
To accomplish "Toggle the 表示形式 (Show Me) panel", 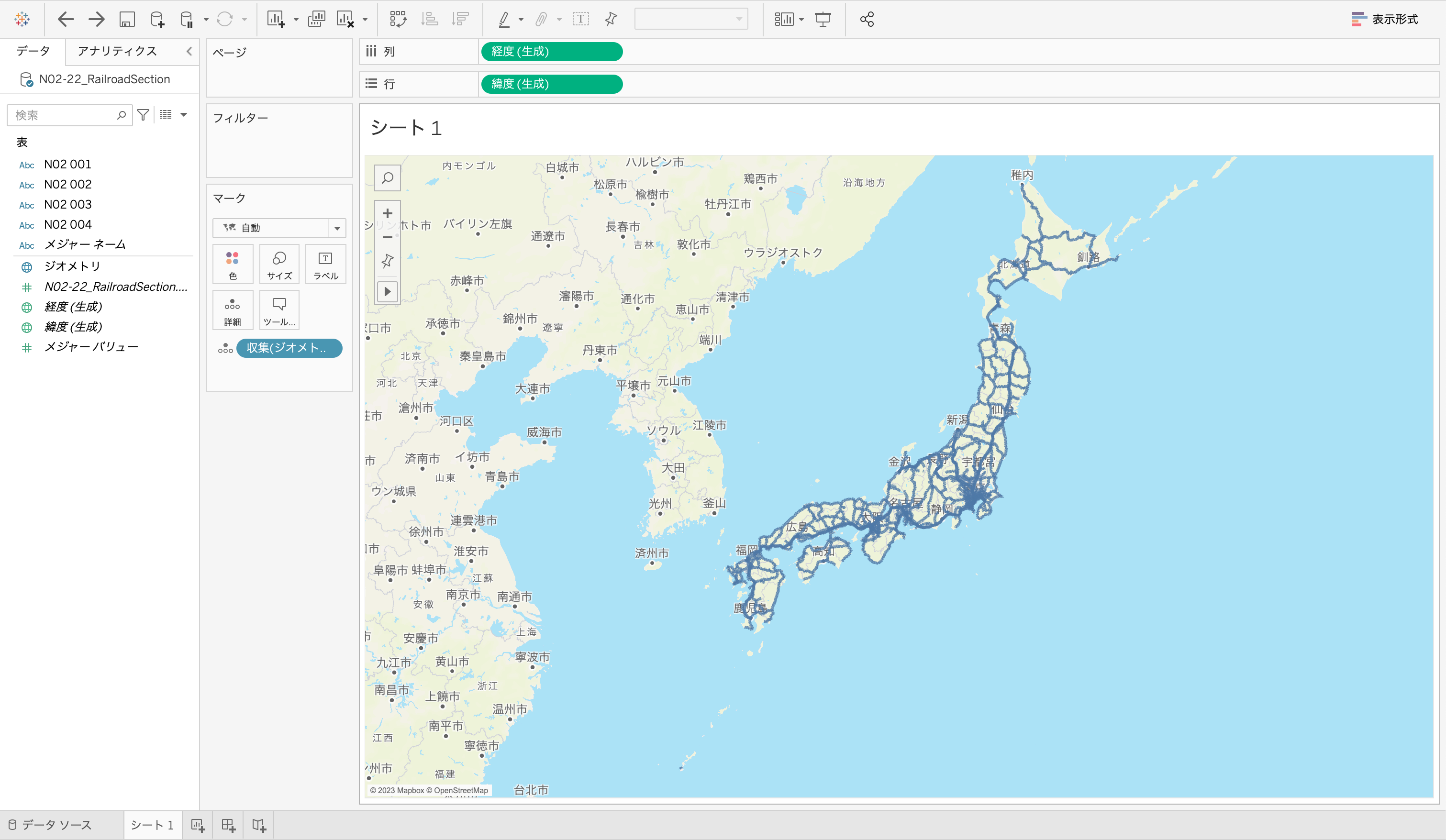I will (x=1385, y=19).
